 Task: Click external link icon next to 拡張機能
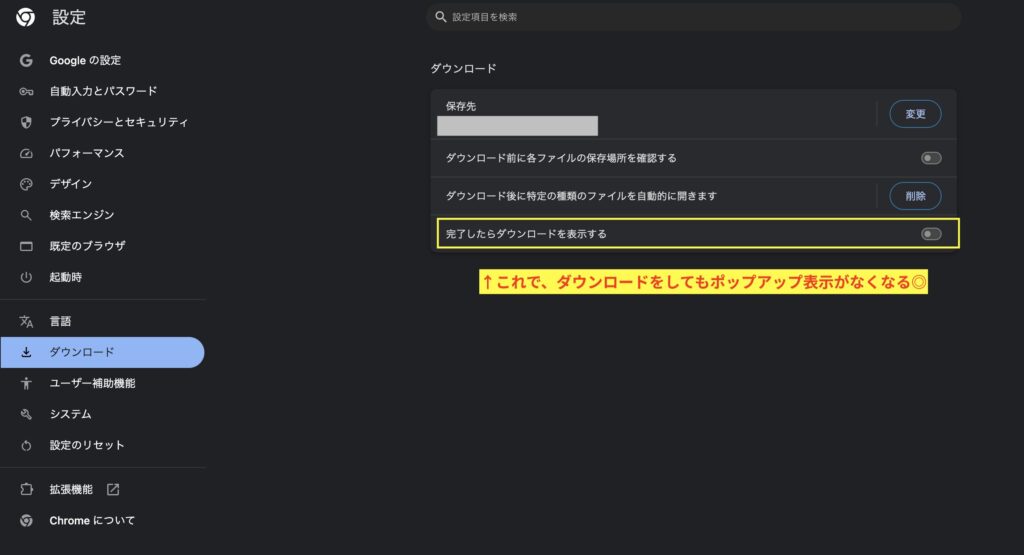pyautogui.click(x=113, y=490)
